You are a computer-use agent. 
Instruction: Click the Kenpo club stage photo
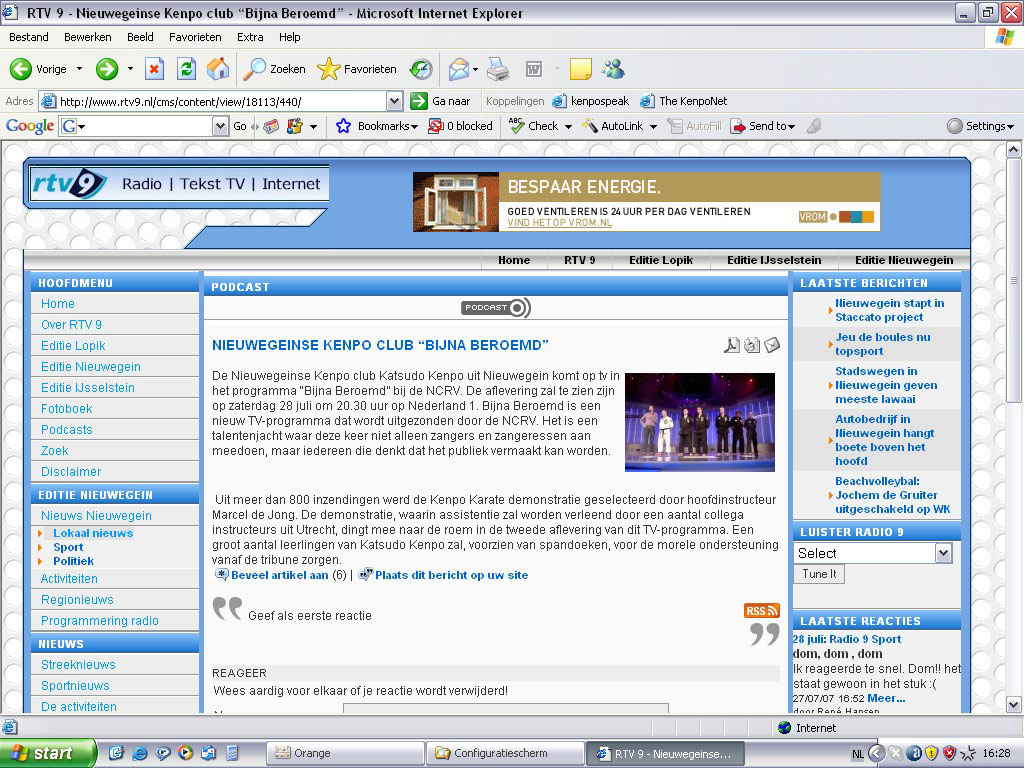[699, 422]
